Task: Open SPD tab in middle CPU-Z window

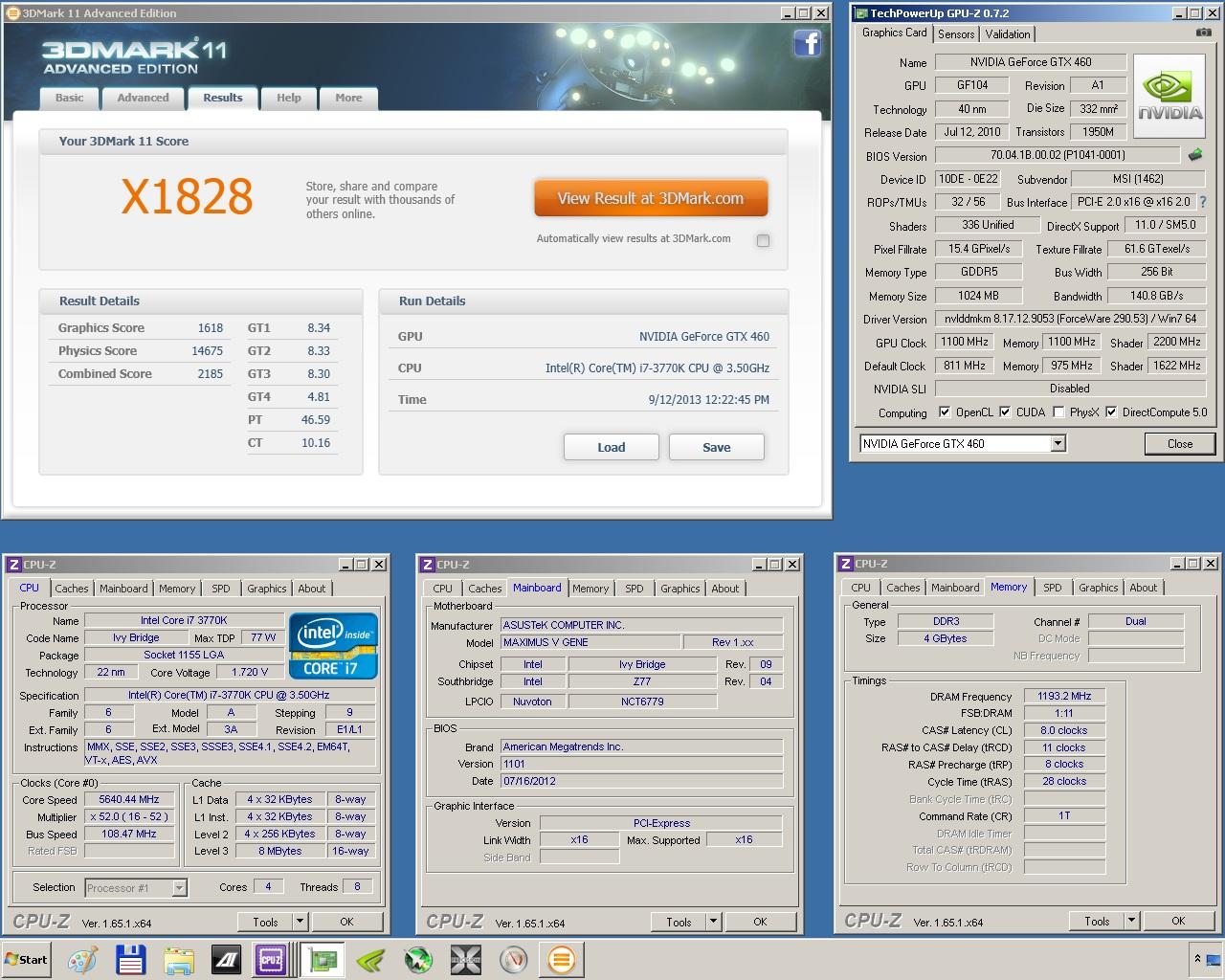Action: tap(635, 589)
